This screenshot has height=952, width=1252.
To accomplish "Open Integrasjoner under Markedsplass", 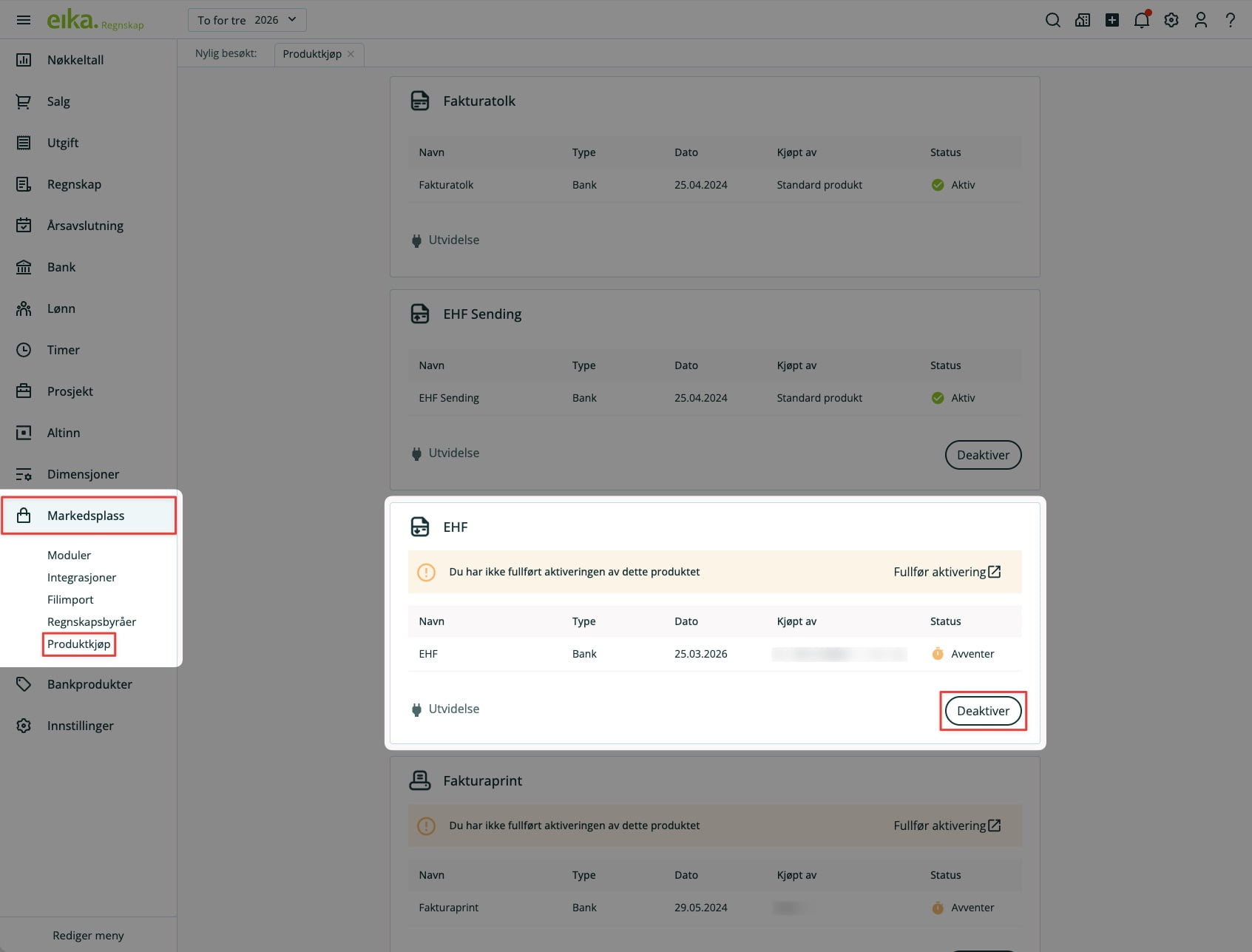I will coord(81,577).
